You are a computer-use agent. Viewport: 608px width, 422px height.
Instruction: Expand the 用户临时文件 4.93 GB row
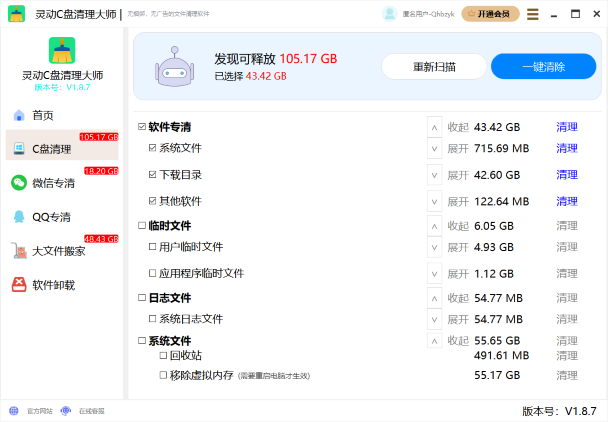point(434,247)
